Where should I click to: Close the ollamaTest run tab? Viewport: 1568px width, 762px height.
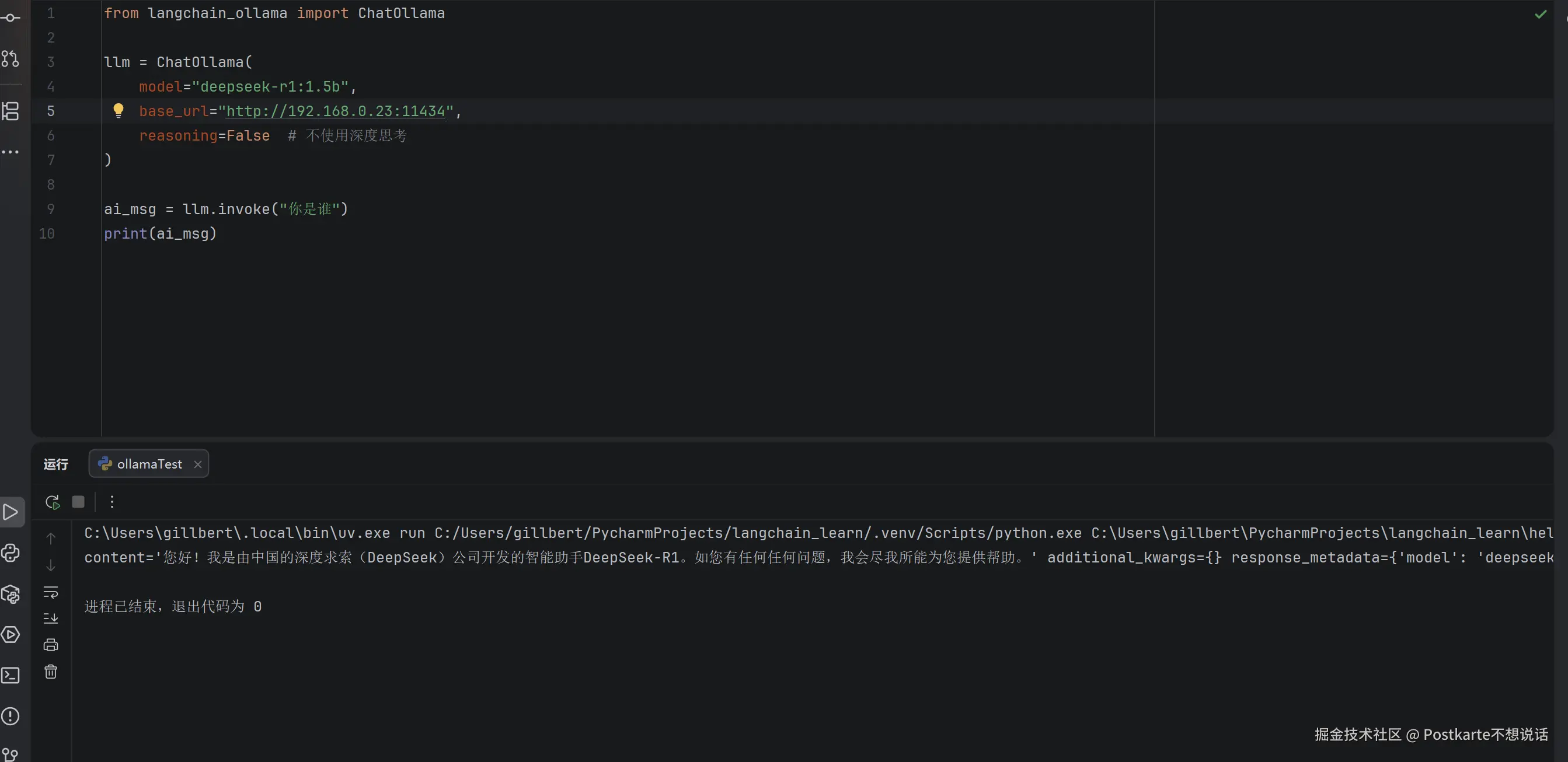tap(198, 464)
